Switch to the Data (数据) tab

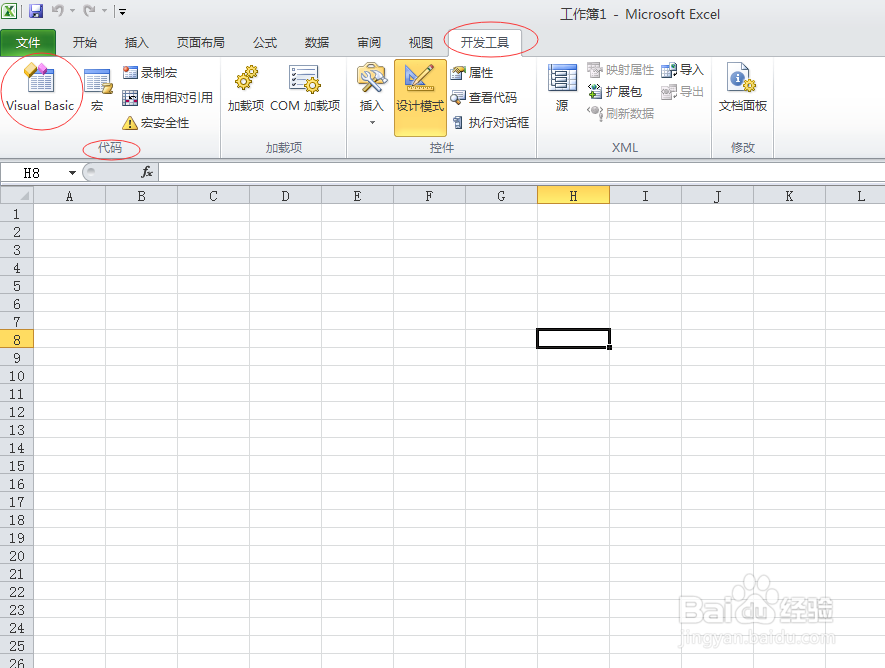tap(317, 42)
